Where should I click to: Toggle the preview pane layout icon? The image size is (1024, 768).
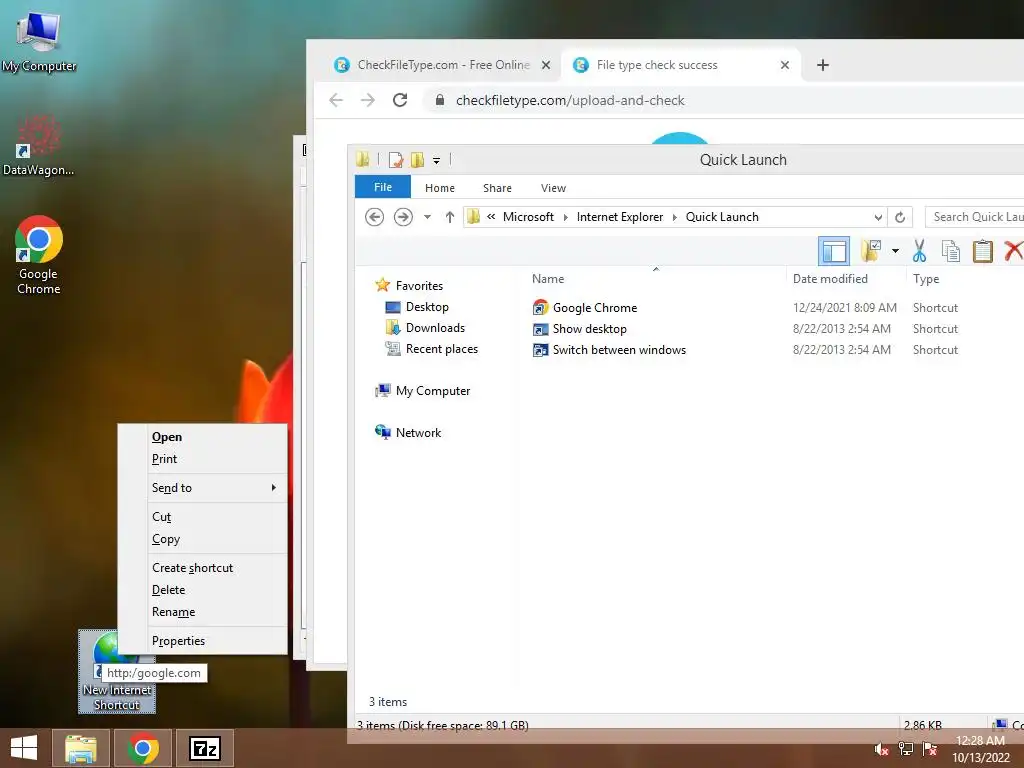[834, 251]
